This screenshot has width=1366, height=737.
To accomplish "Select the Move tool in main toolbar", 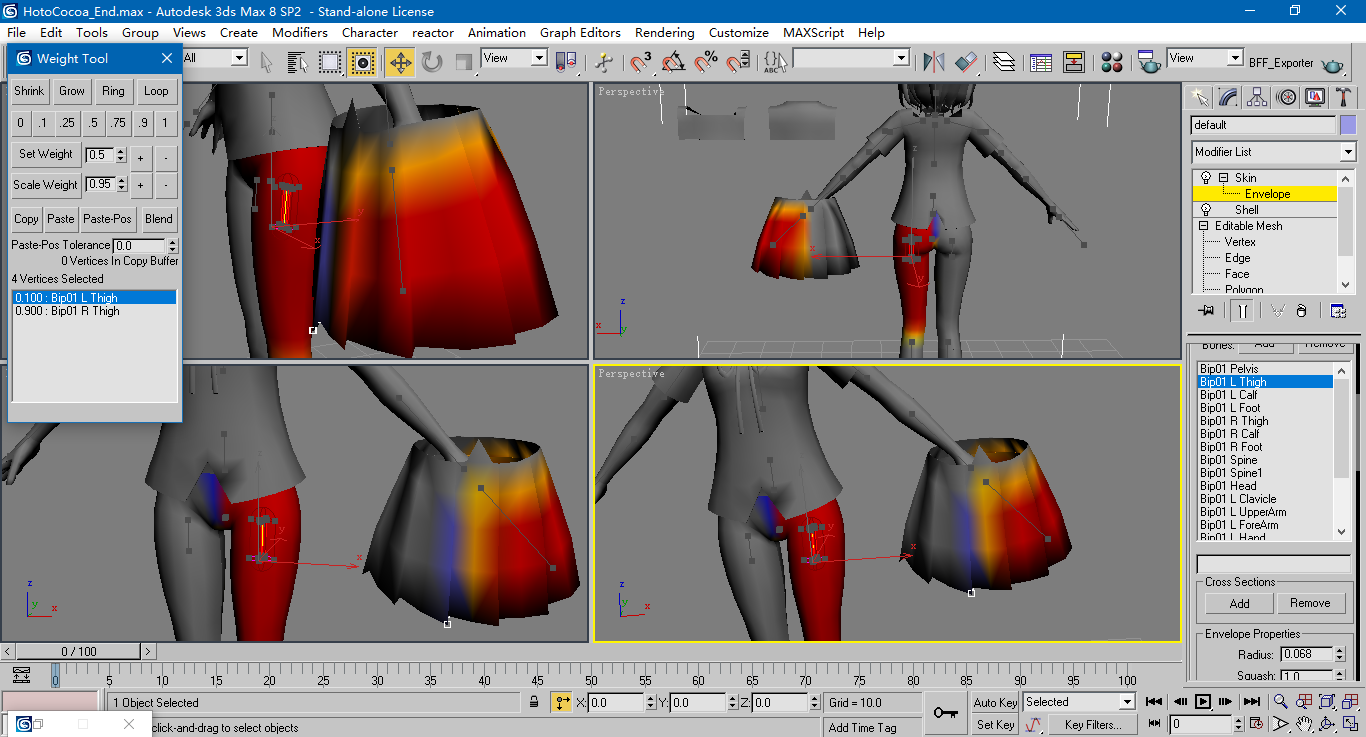I will [399, 63].
